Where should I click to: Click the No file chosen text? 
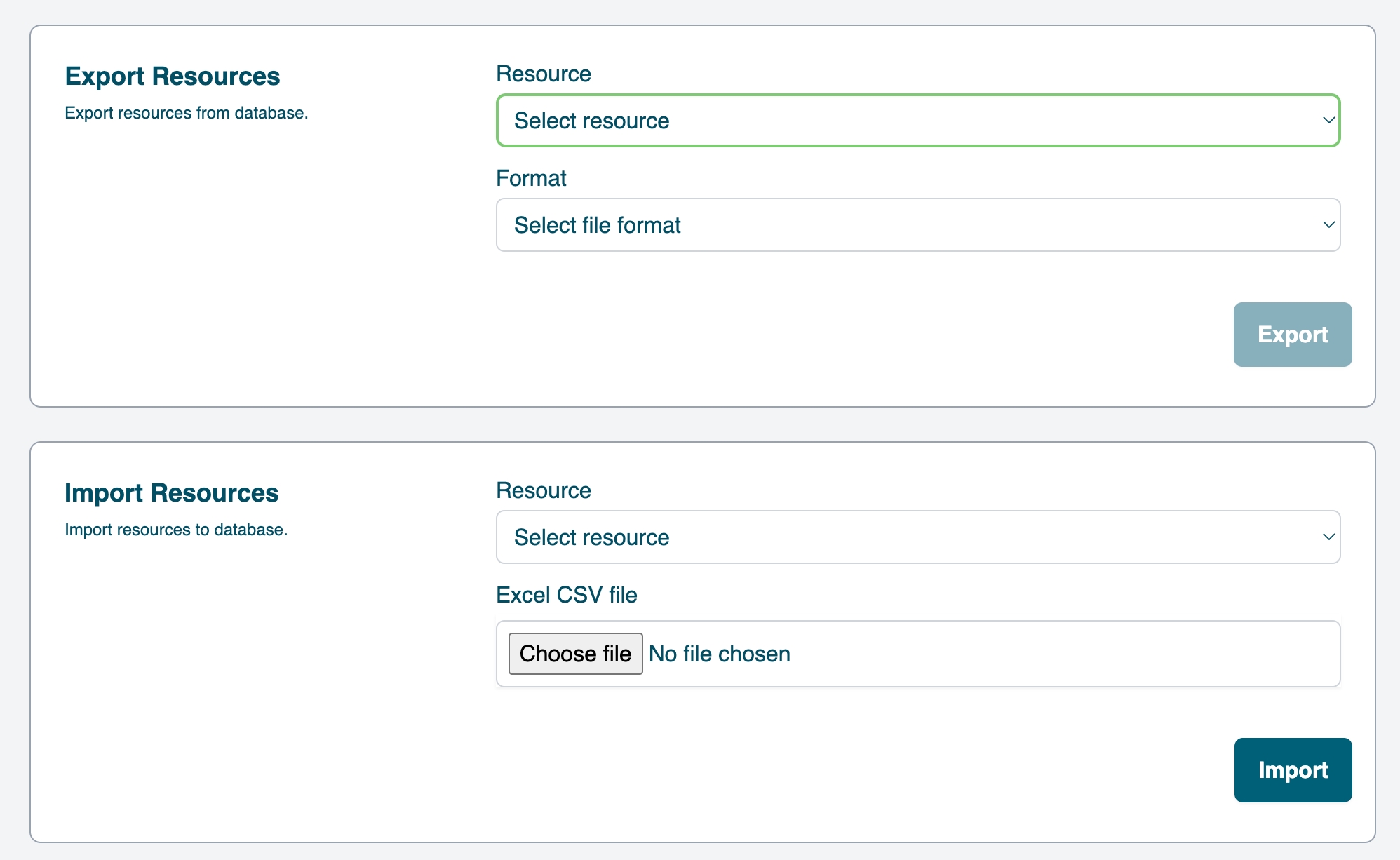720,654
